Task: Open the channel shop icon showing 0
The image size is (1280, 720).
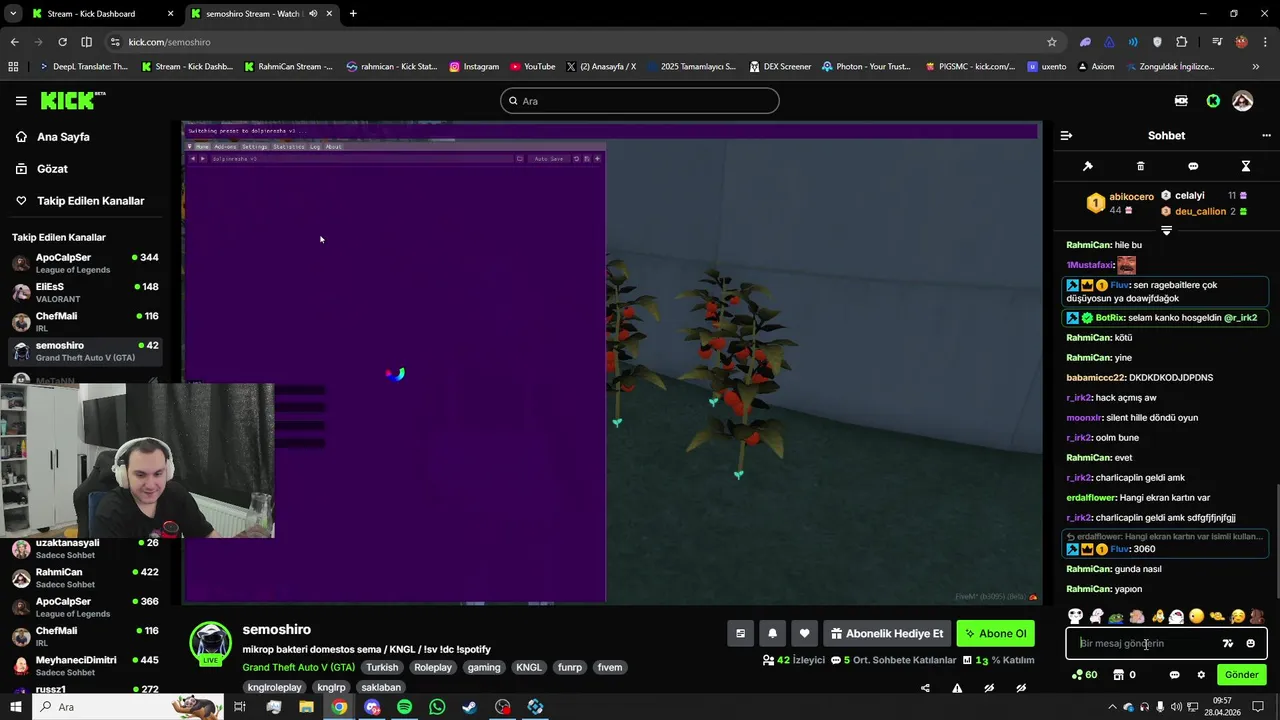Action: pyautogui.click(x=1124, y=675)
